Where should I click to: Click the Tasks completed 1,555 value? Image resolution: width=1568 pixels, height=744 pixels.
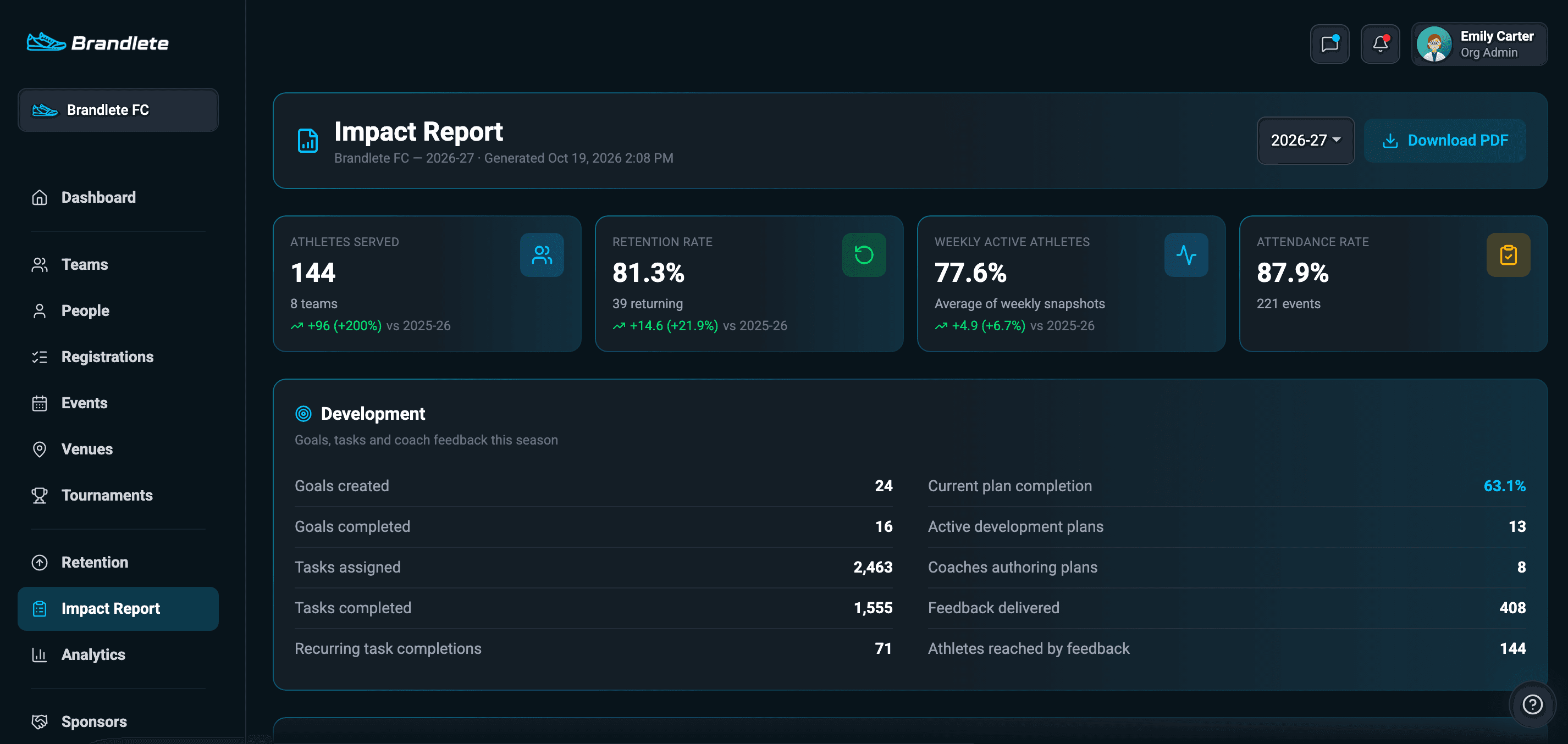tap(873, 608)
